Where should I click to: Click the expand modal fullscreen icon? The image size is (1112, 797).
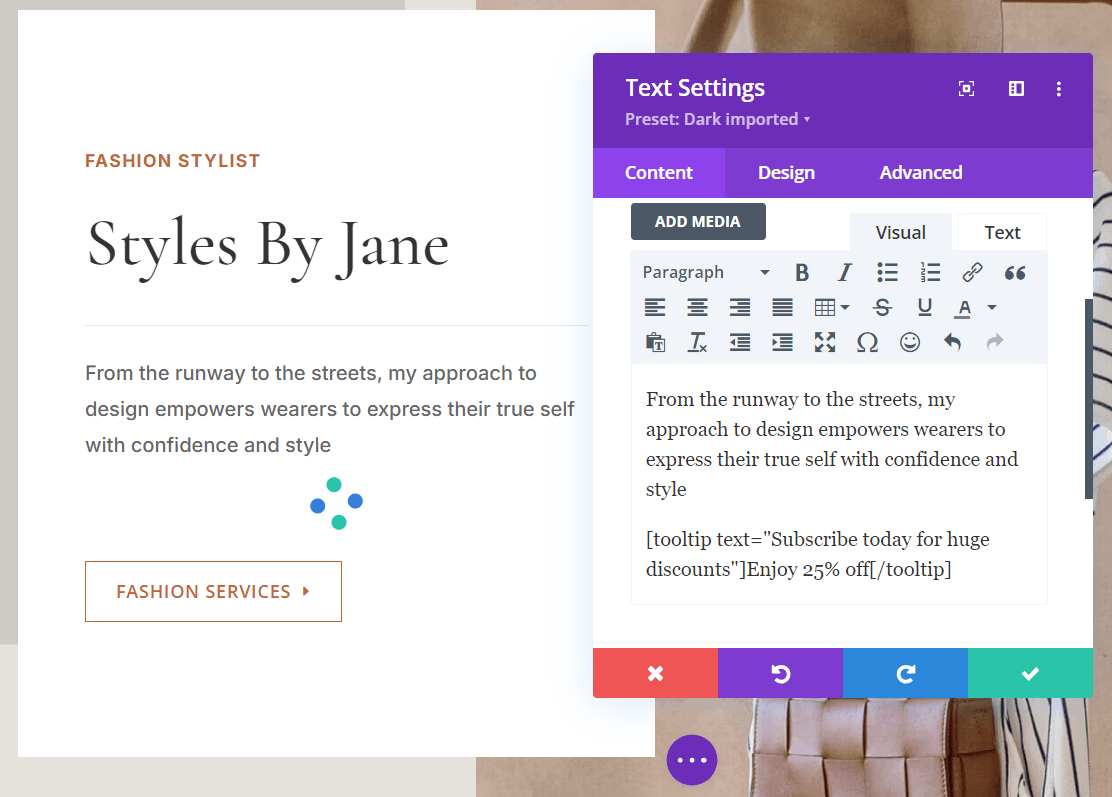966,89
